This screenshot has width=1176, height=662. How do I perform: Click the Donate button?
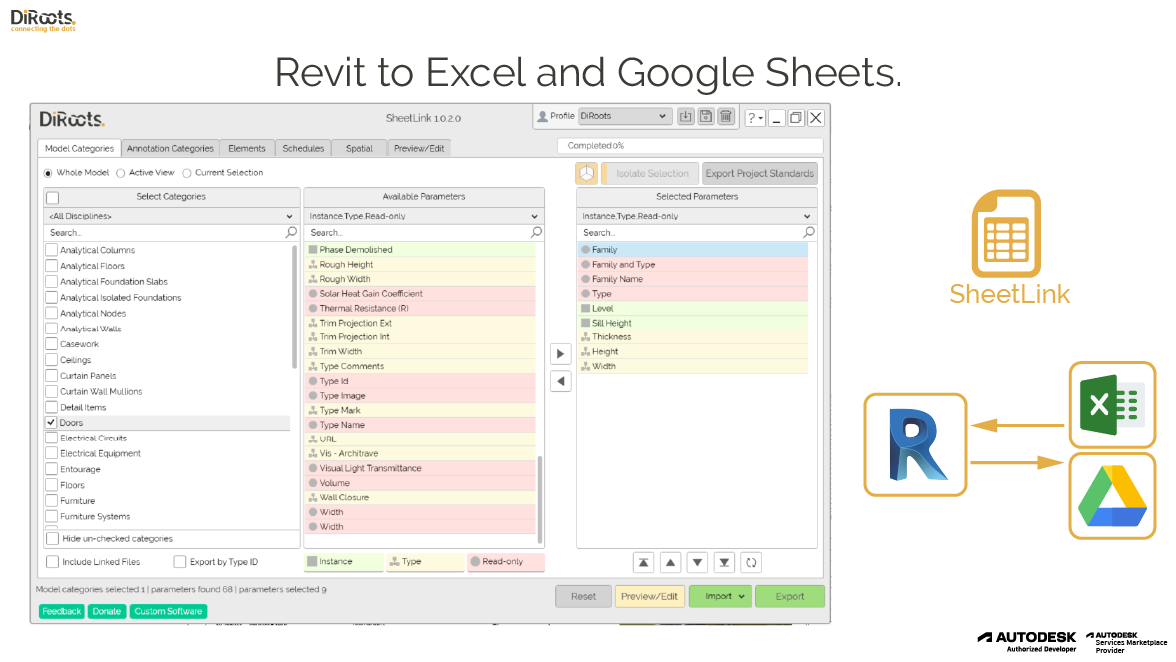pyautogui.click(x=106, y=612)
